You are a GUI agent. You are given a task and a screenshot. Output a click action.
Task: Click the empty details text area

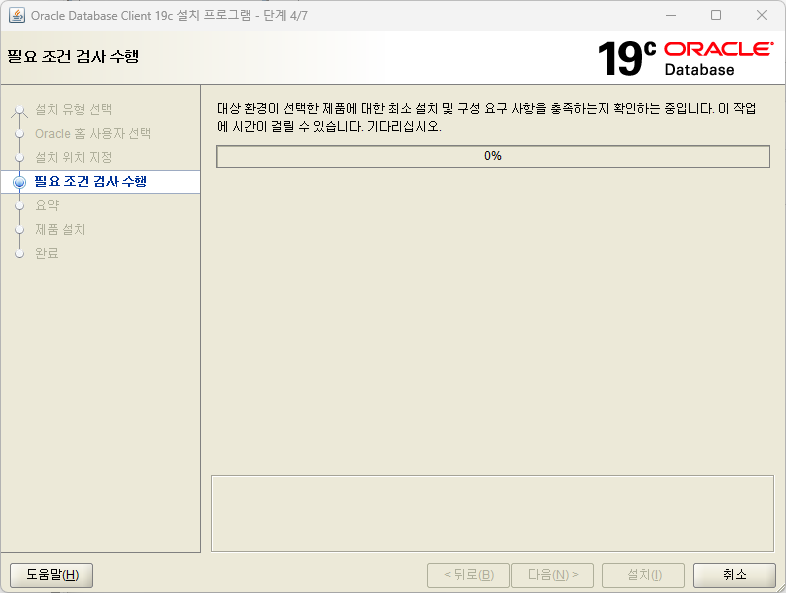[x=492, y=513]
